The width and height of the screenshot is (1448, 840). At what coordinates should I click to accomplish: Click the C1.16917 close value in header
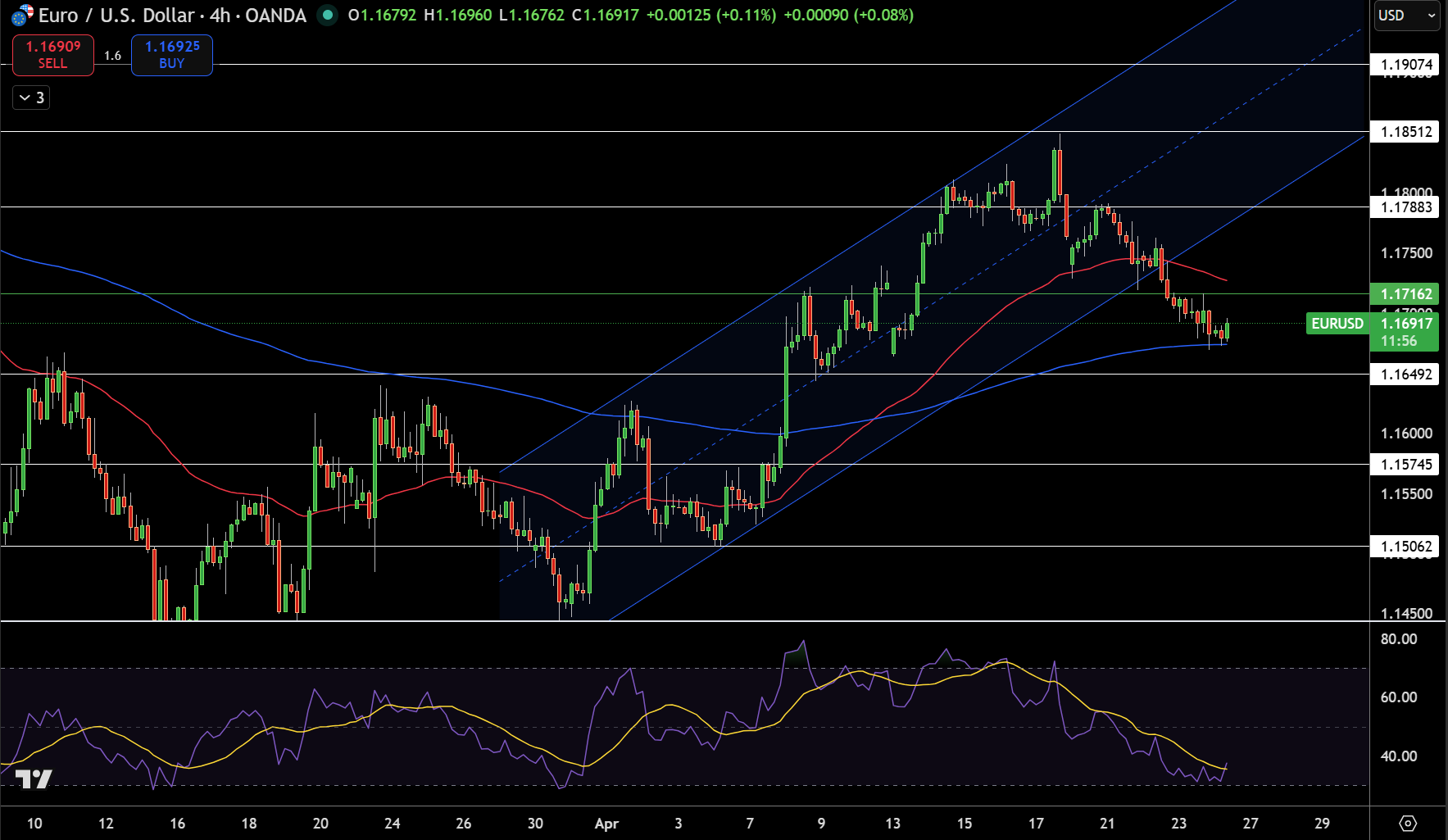[x=605, y=15]
